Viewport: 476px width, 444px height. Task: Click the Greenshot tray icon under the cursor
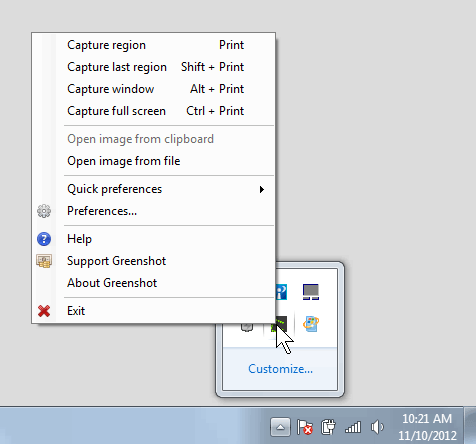(279, 324)
